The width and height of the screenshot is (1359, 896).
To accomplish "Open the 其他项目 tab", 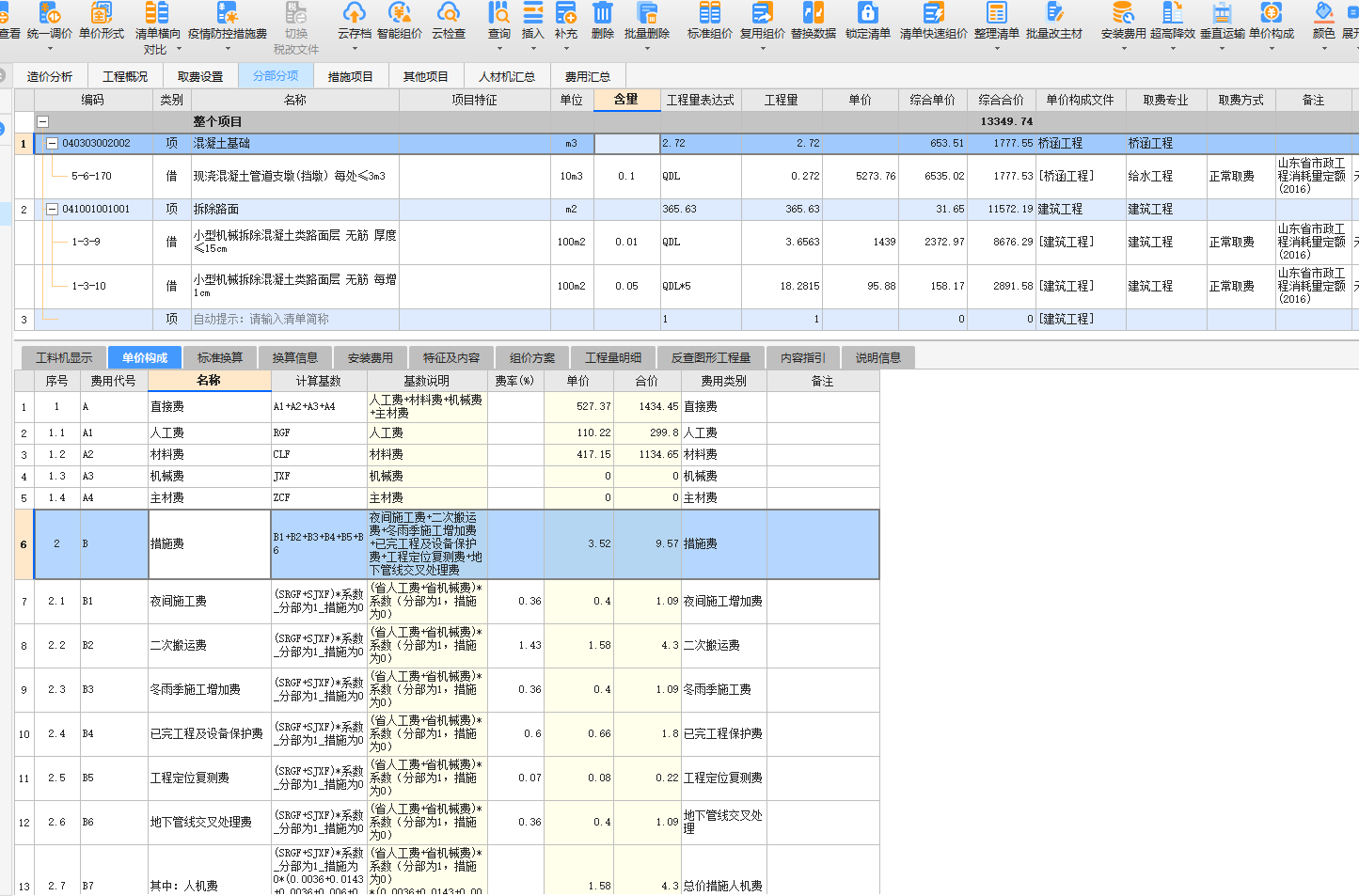I will click(426, 76).
